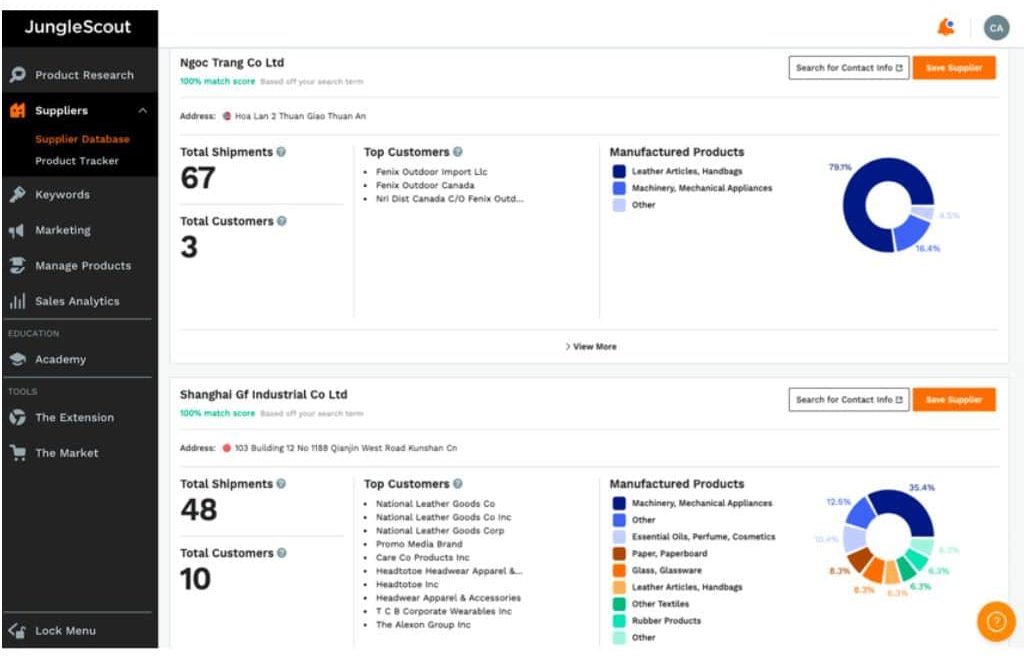The height and width of the screenshot is (665, 1024).
Task: Open Product Research menu item
Action: coord(80,74)
